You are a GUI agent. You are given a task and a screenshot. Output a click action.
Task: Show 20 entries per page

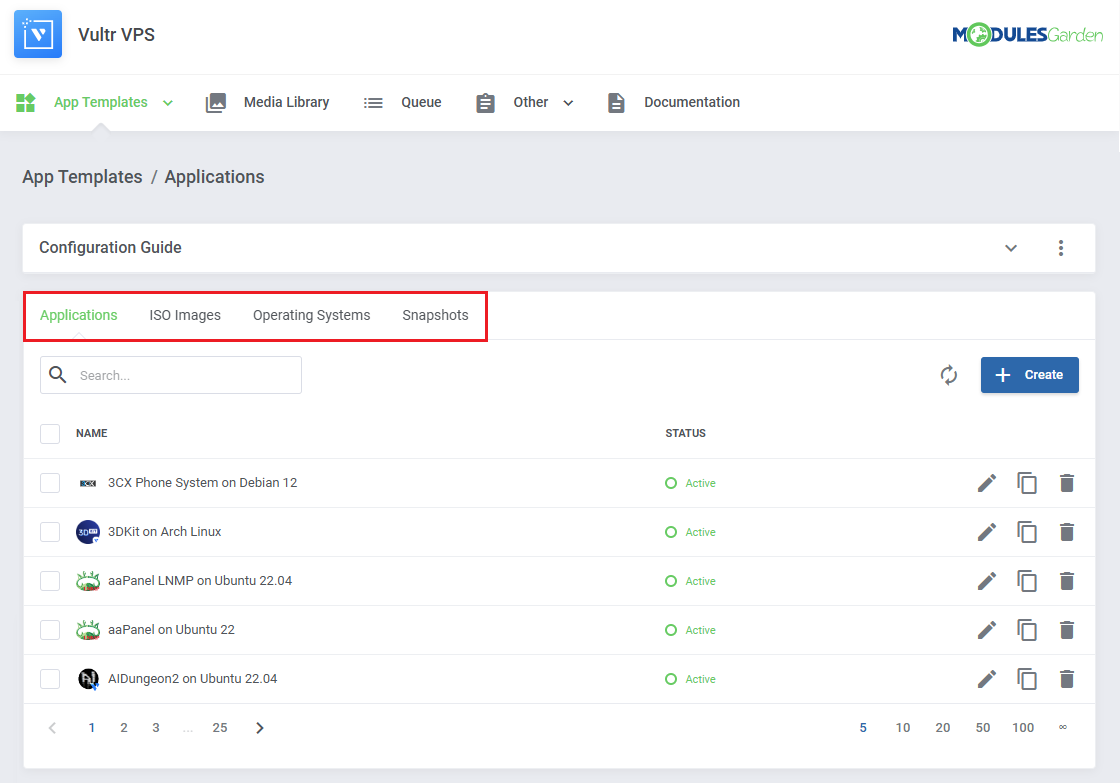943,728
